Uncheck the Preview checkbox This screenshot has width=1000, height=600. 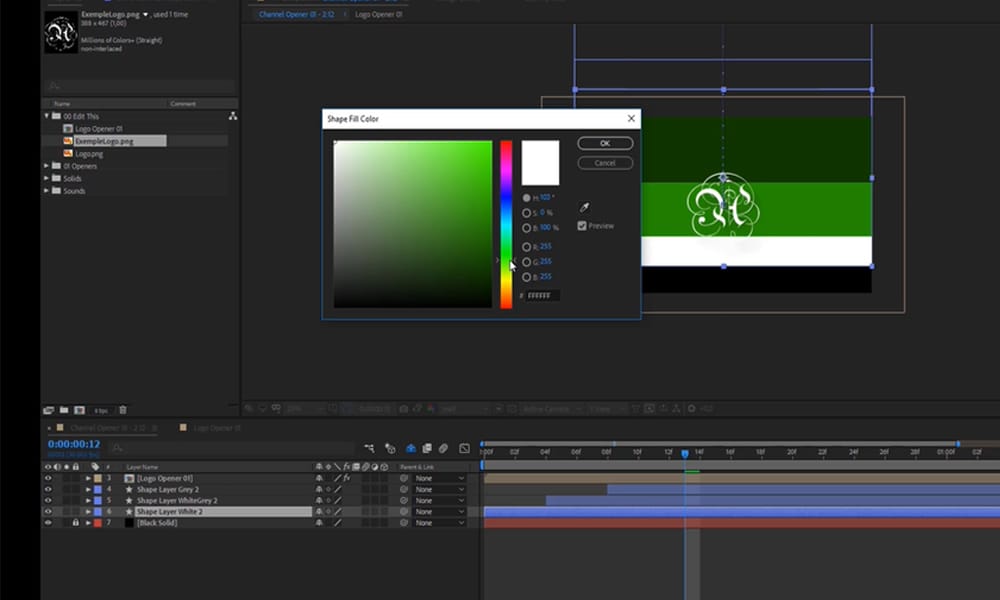point(583,226)
